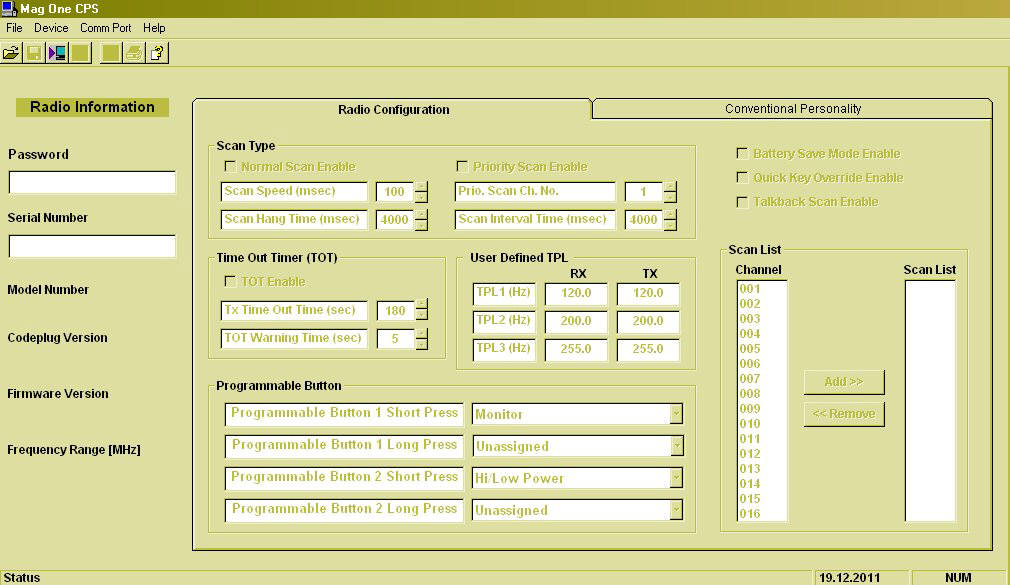Select the Radio Configuration tab
The height and width of the screenshot is (585, 1010).
[393, 109]
